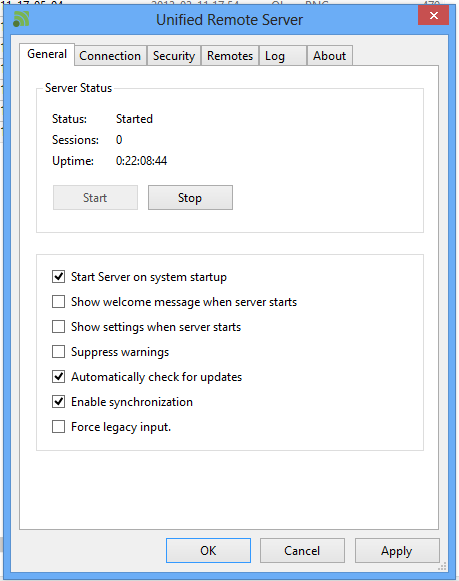
Task: Toggle the Suppress warnings checkbox
Action: click(59, 352)
